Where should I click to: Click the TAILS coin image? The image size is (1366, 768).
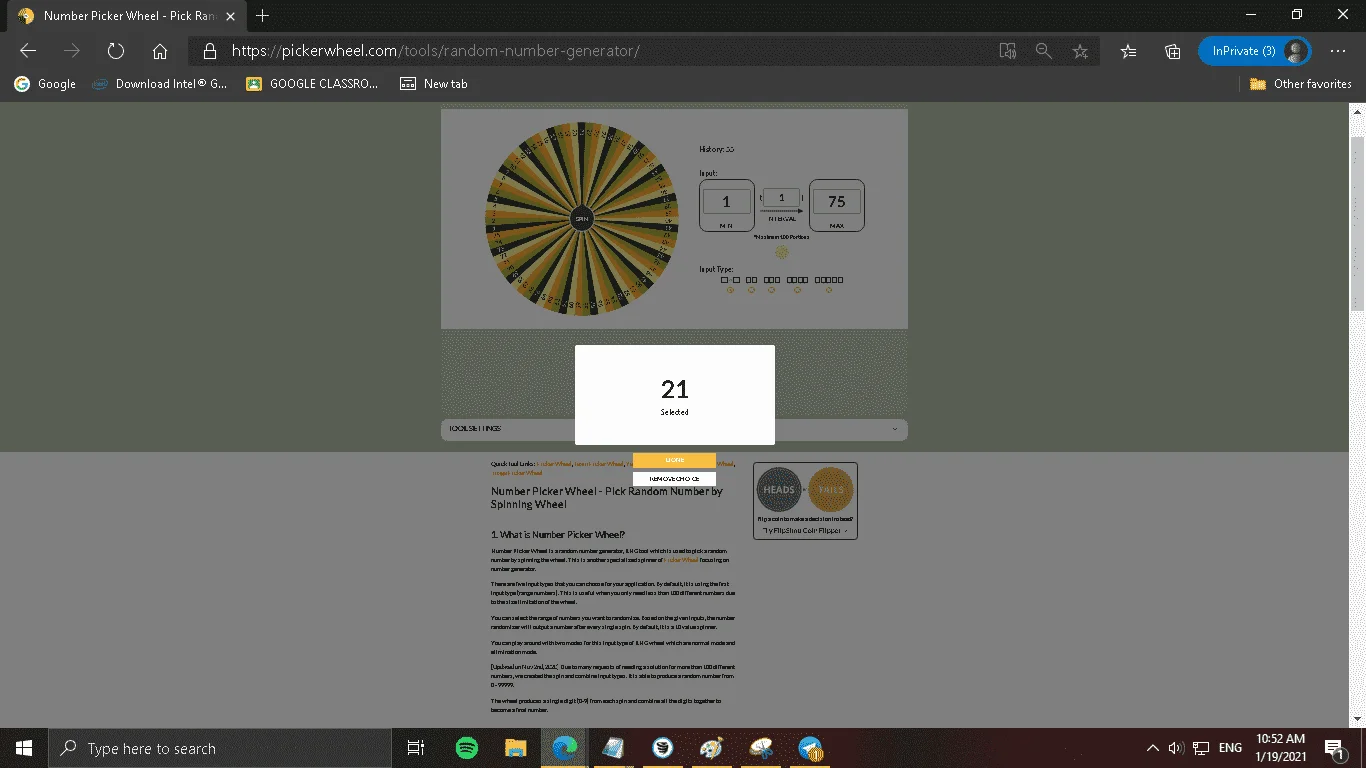pos(831,490)
